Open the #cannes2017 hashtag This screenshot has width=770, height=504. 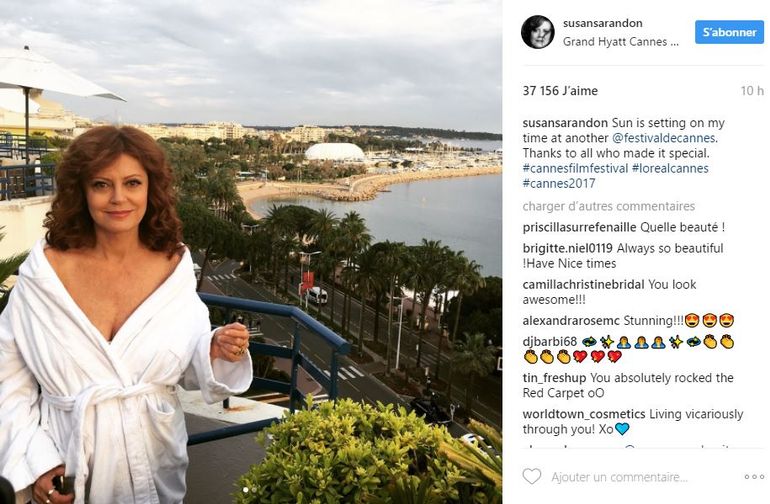click(x=555, y=183)
